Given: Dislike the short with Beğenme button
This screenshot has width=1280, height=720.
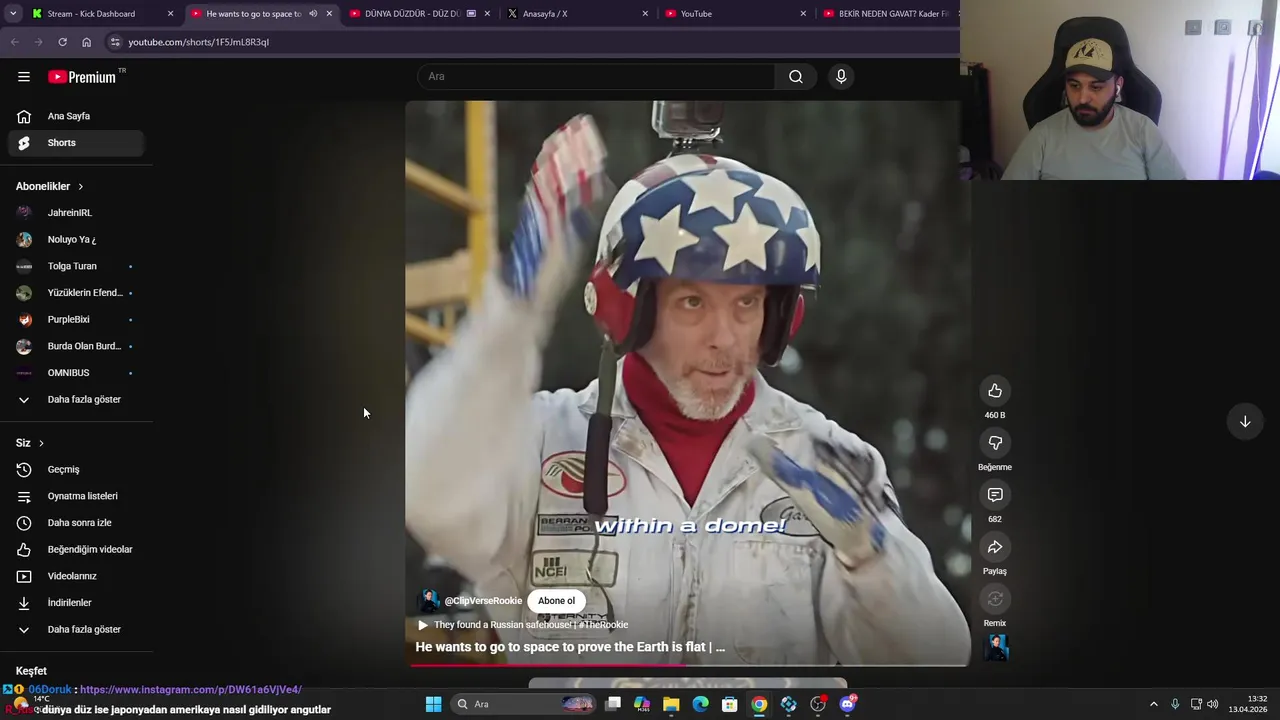Looking at the screenshot, I should click(995, 443).
